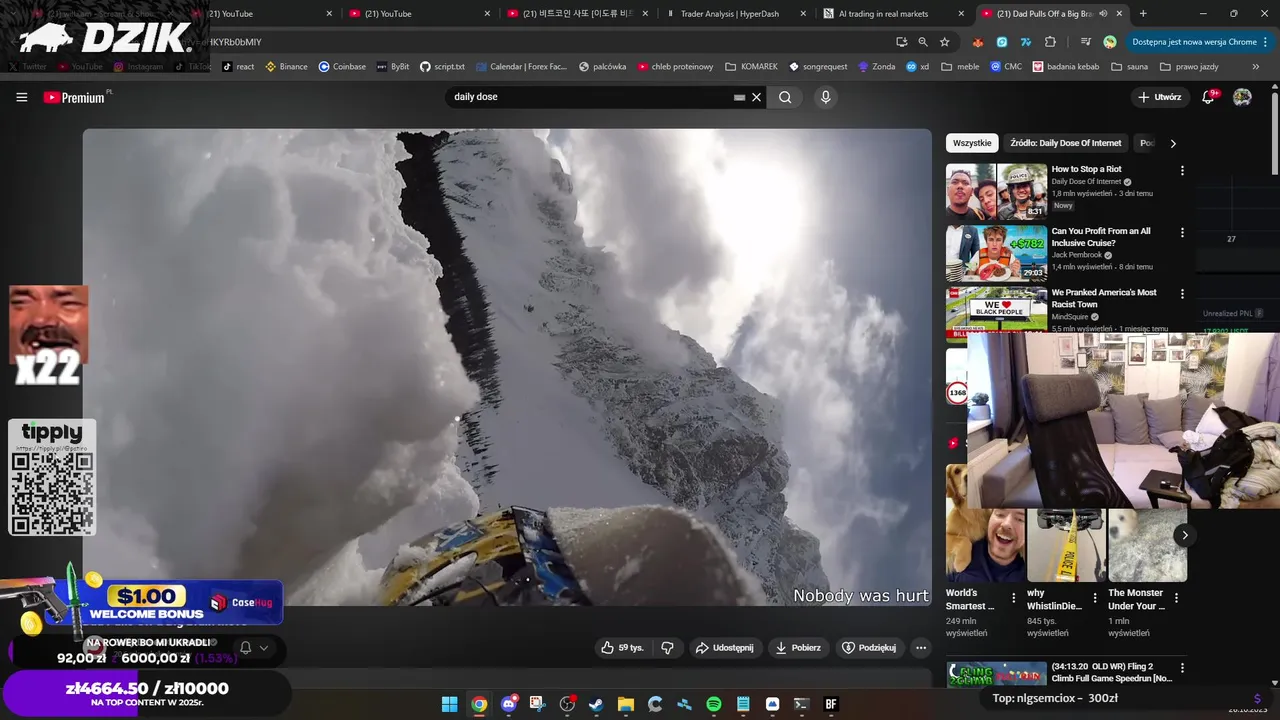Image resolution: width=1280 pixels, height=720 pixels.
Task: Open options for All Inclusive Cruise video
Action: [1182, 233]
